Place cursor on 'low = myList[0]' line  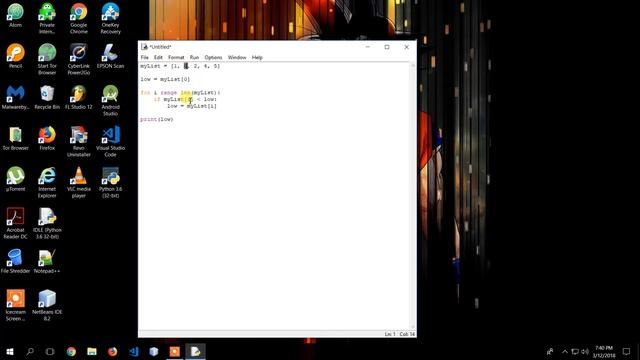click(x=165, y=79)
